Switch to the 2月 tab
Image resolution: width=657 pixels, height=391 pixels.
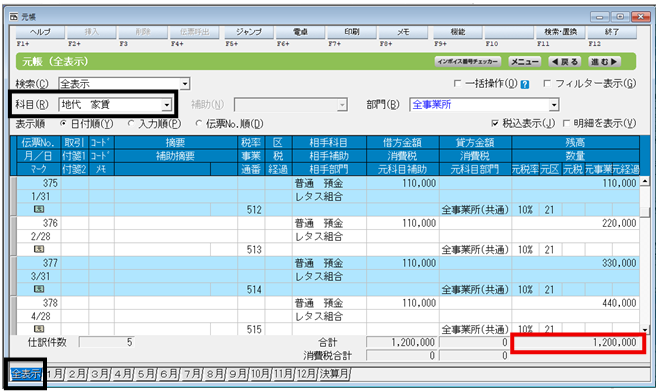(x=77, y=374)
